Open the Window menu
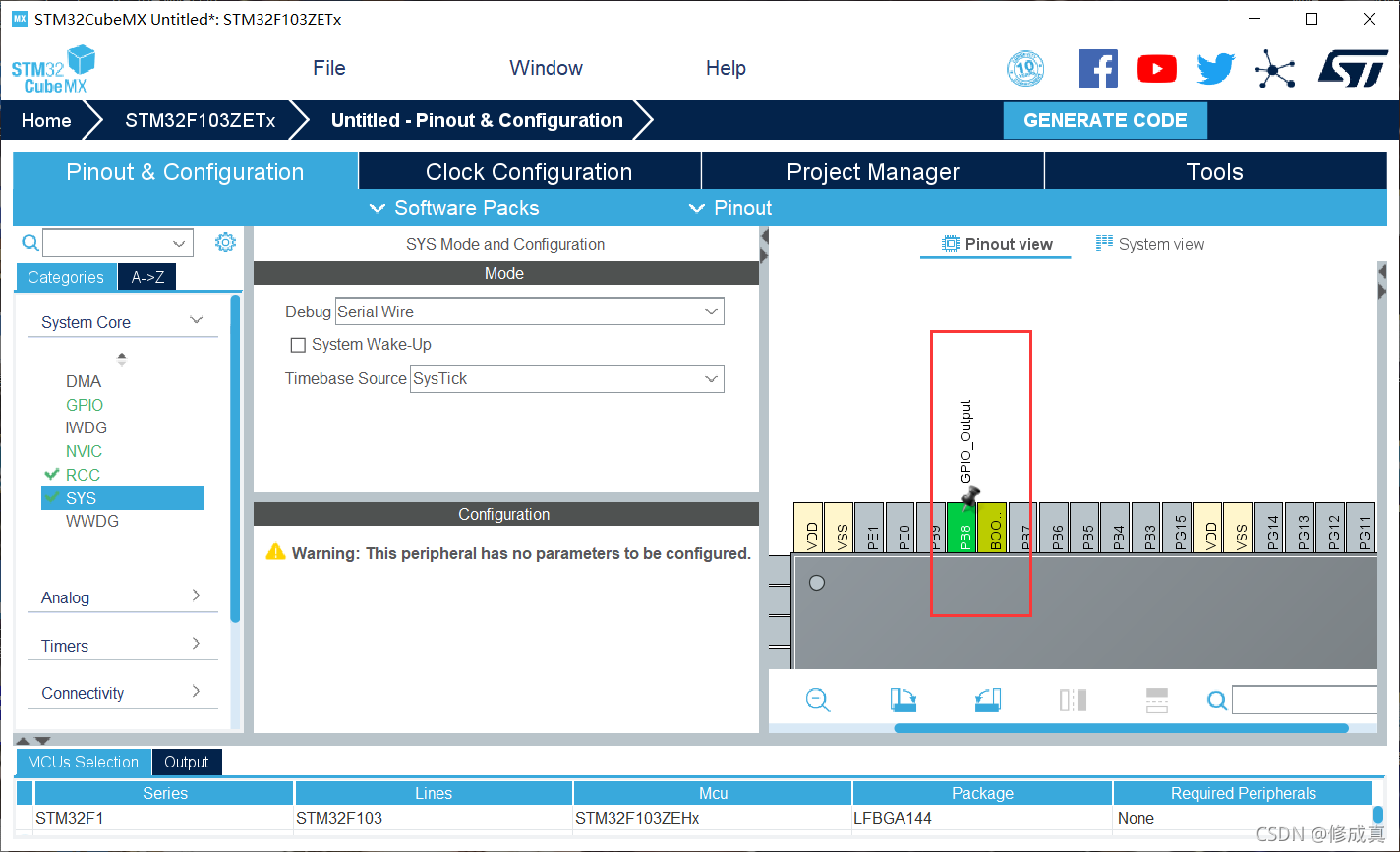Screen dimensions: 1400x852 pos(546,68)
